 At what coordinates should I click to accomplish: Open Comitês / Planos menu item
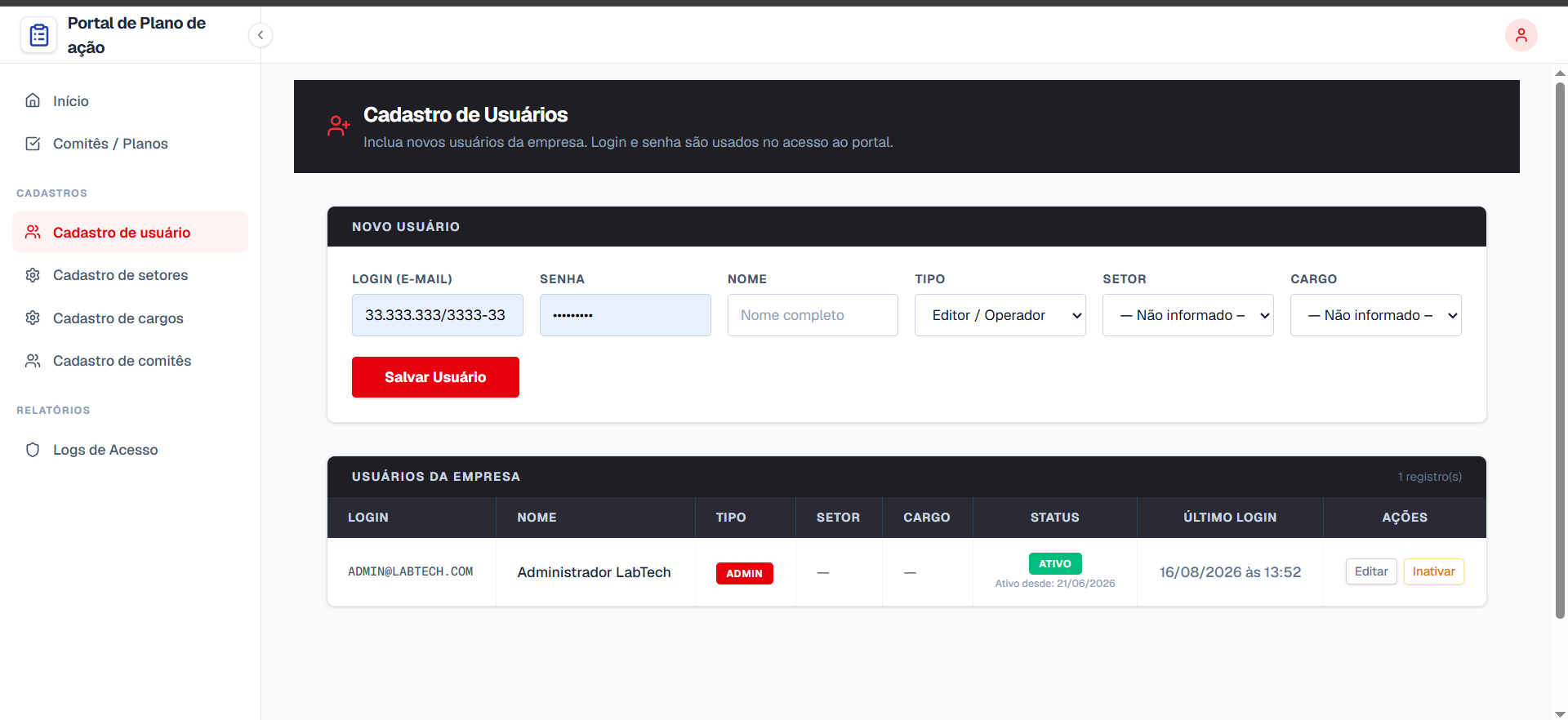130,144
